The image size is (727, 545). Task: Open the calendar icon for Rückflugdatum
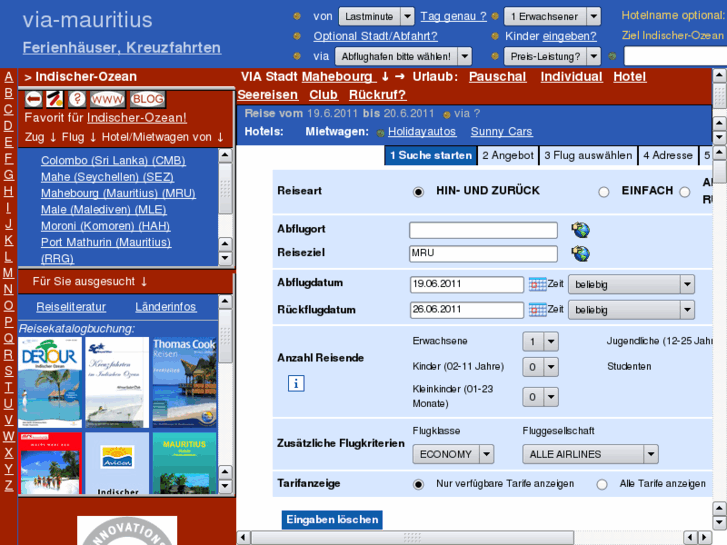(537, 309)
